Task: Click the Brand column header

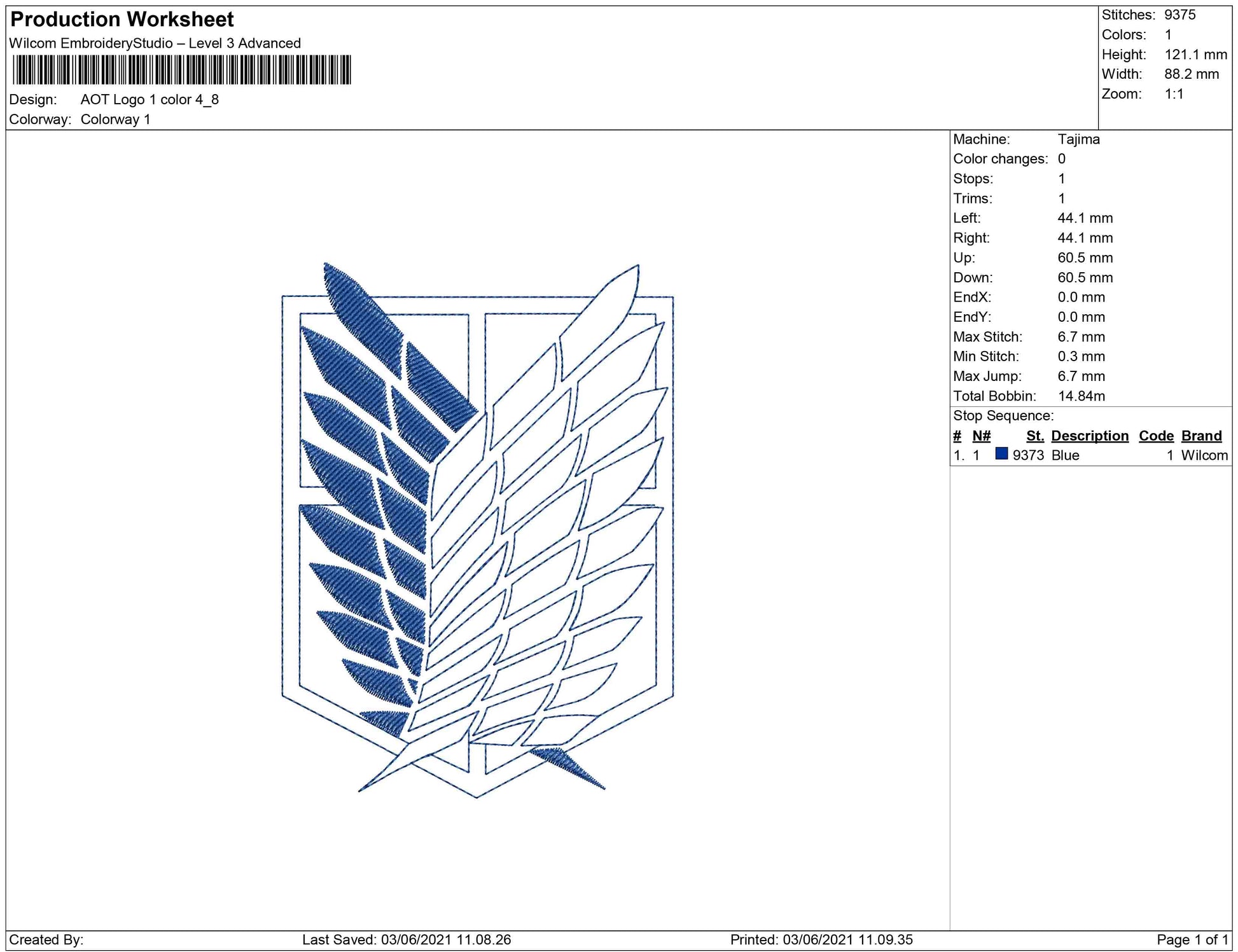Action: pos(1201,436)
